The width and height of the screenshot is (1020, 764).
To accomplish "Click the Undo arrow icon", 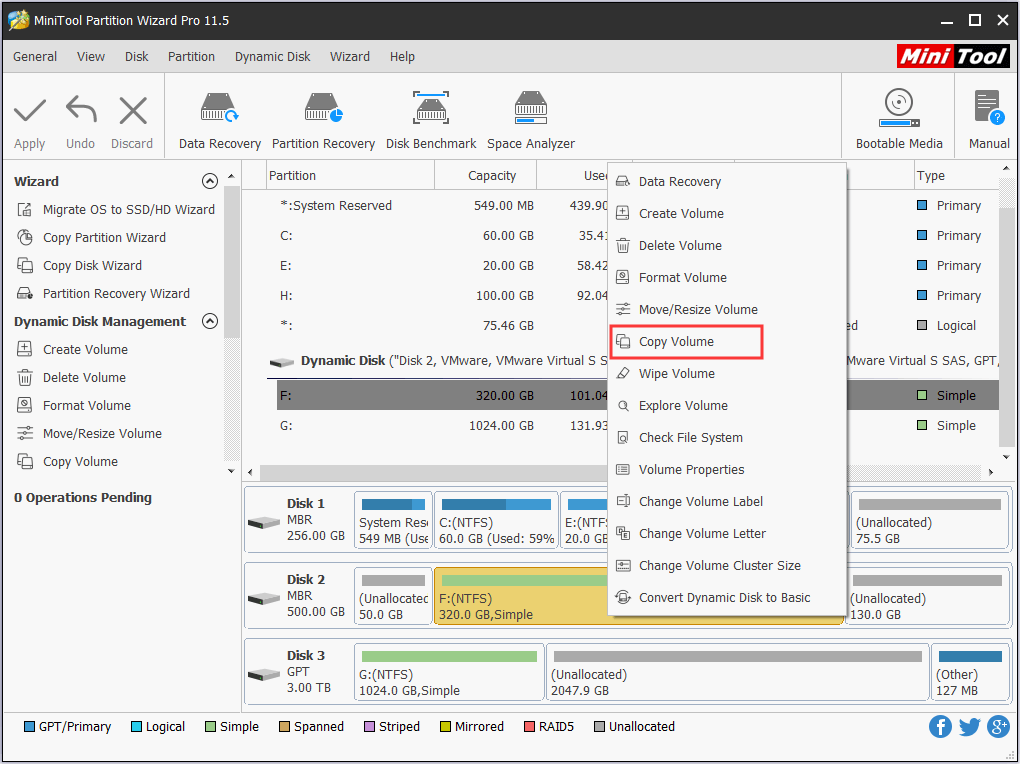I will 81,109.
